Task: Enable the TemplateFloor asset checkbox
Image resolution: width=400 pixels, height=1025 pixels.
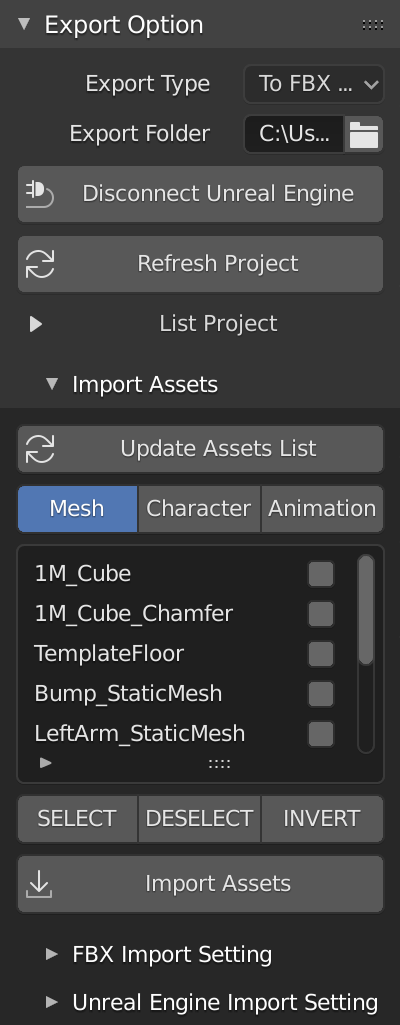Action: [x=321, y=654]
